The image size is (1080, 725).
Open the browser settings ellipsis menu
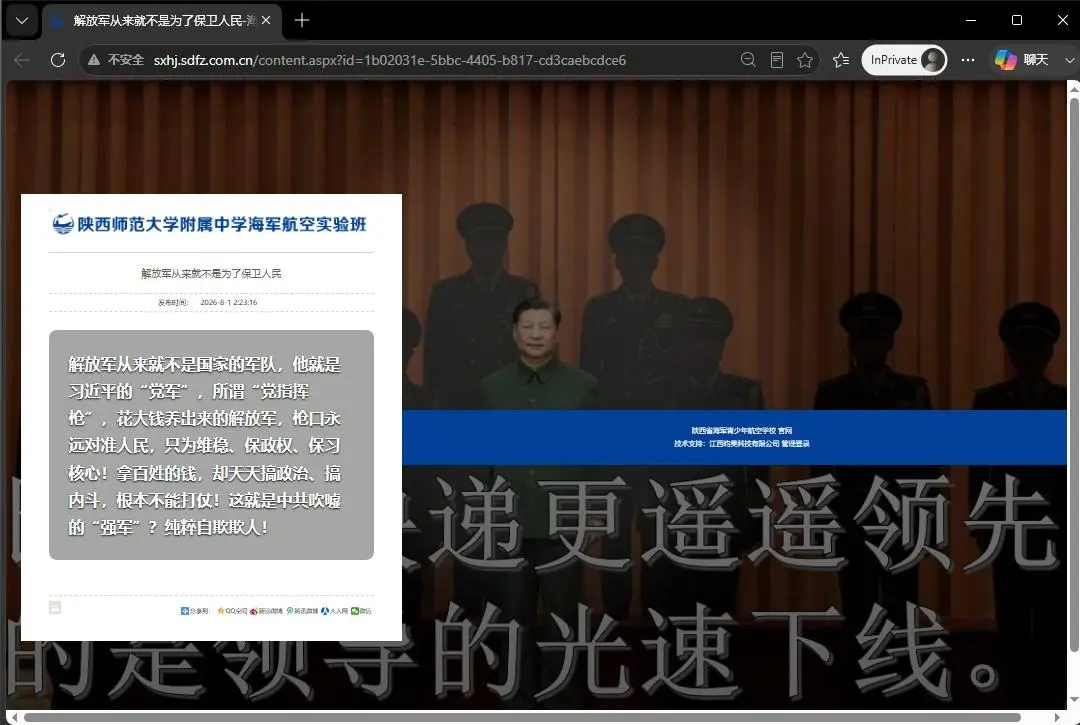point(968,60)
